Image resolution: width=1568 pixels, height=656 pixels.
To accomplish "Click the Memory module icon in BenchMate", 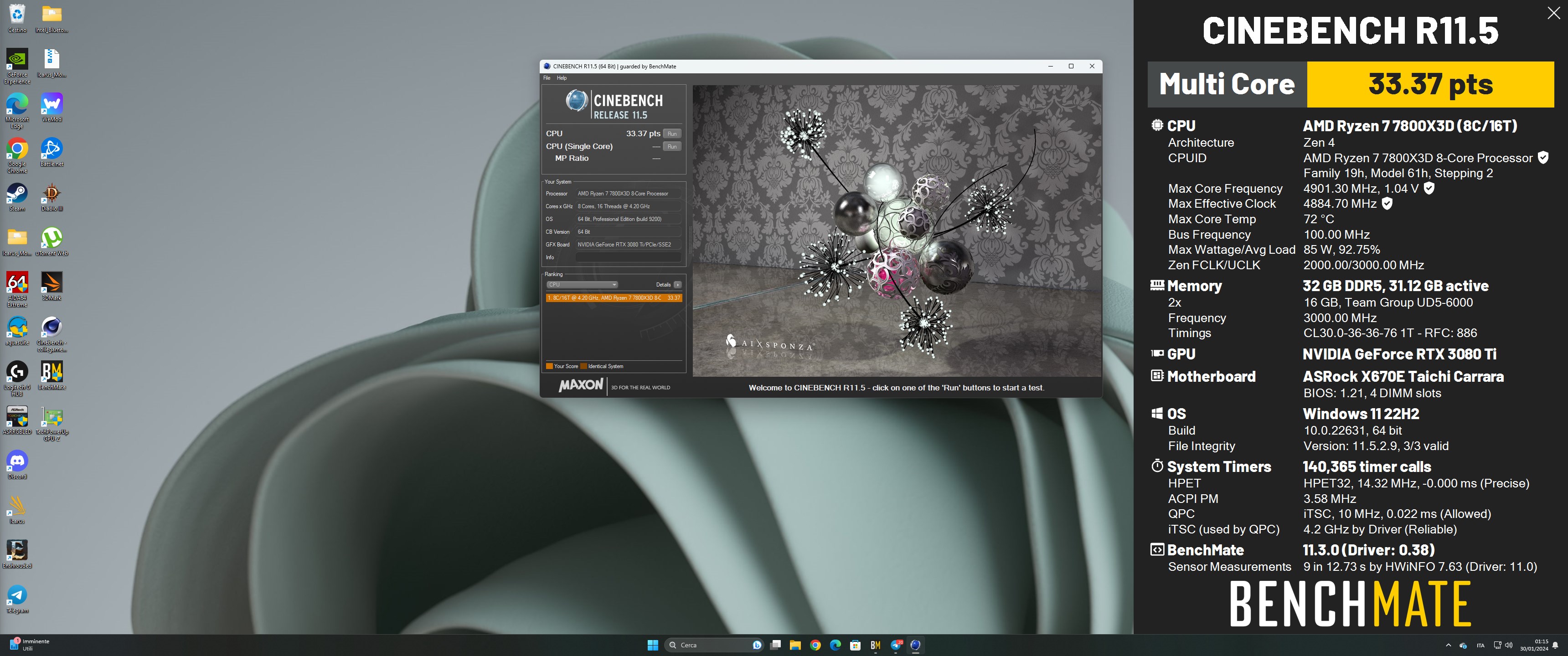I will pos(1156,285).
